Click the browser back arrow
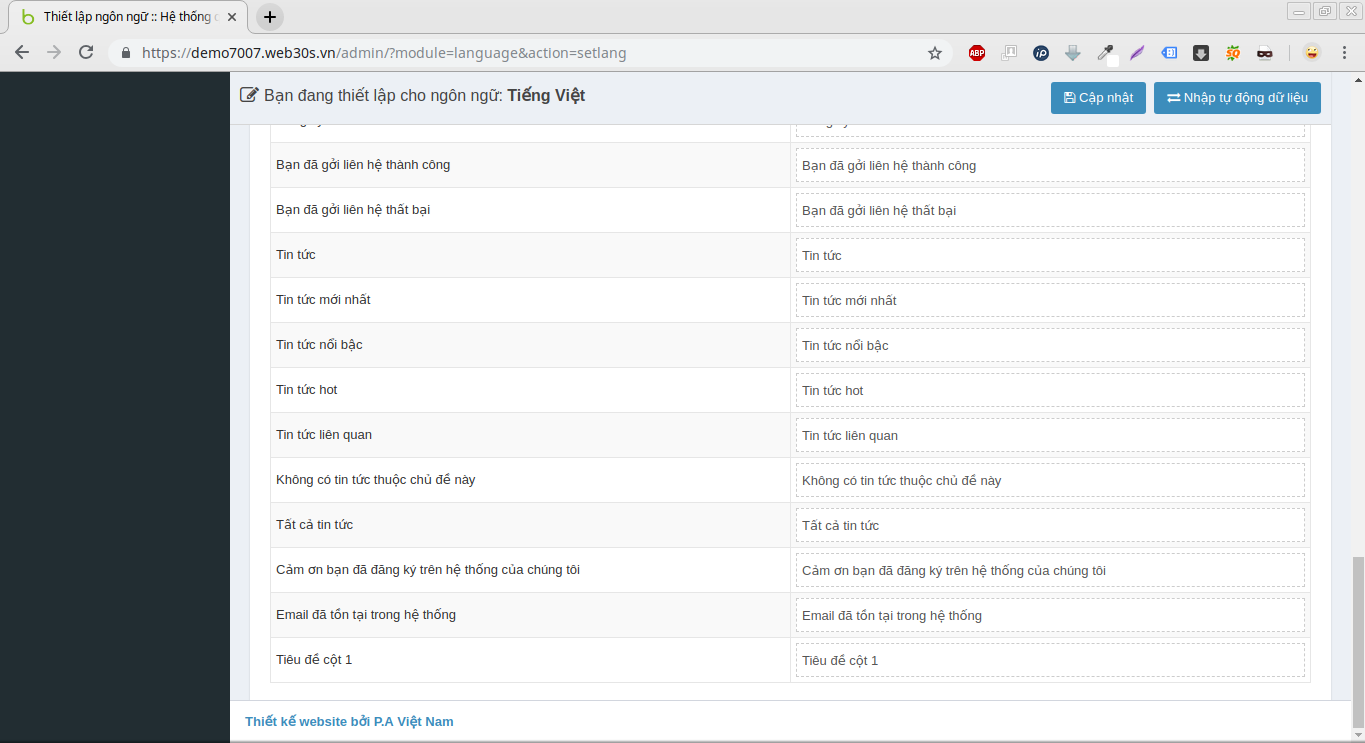Screen dimensions: 1365x743 click(22, 52)
